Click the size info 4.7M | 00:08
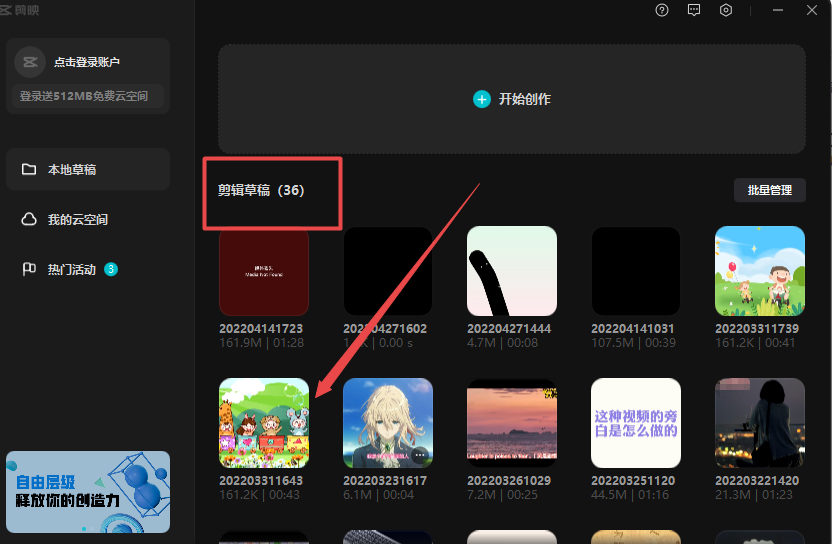The height and width of the screenshot is (544, 832). pos(502,343)
